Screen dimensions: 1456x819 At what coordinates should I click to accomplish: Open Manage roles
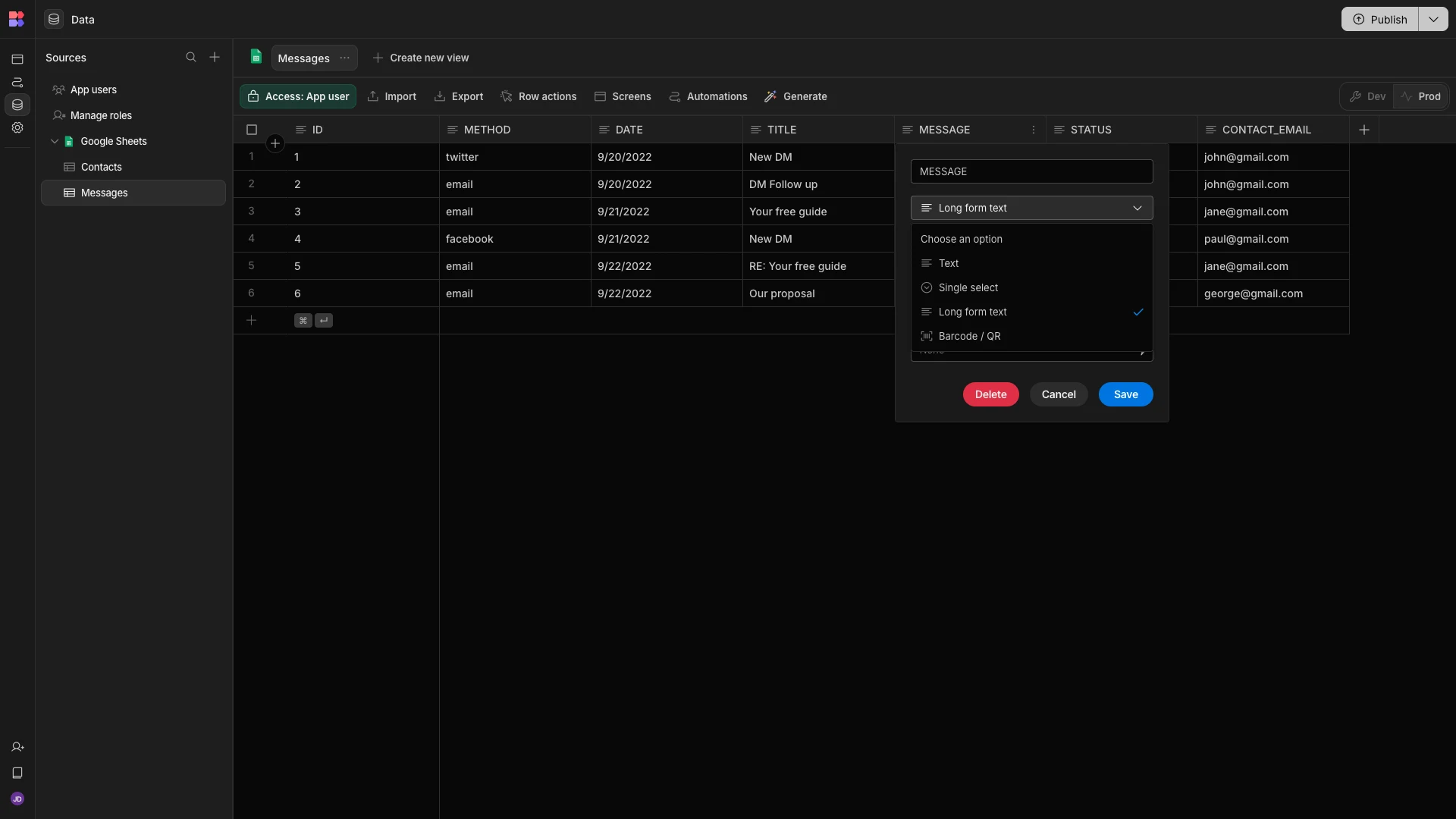click(x=133, y=115)
